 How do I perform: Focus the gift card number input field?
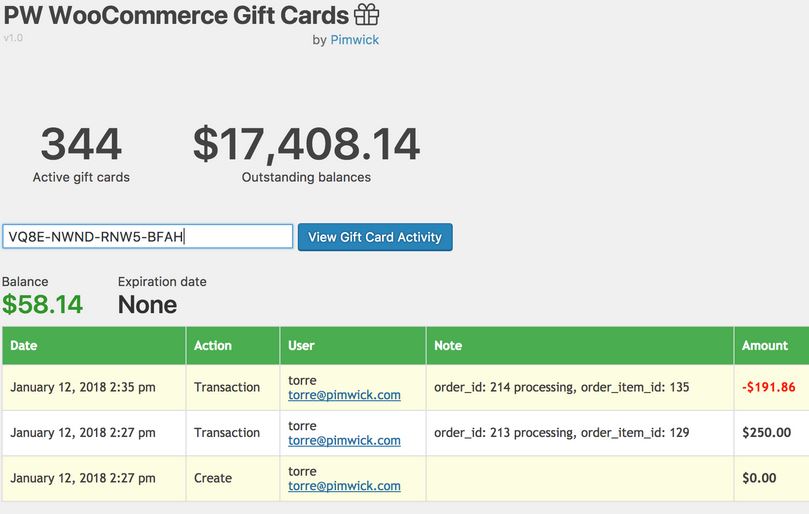[148, 236]
